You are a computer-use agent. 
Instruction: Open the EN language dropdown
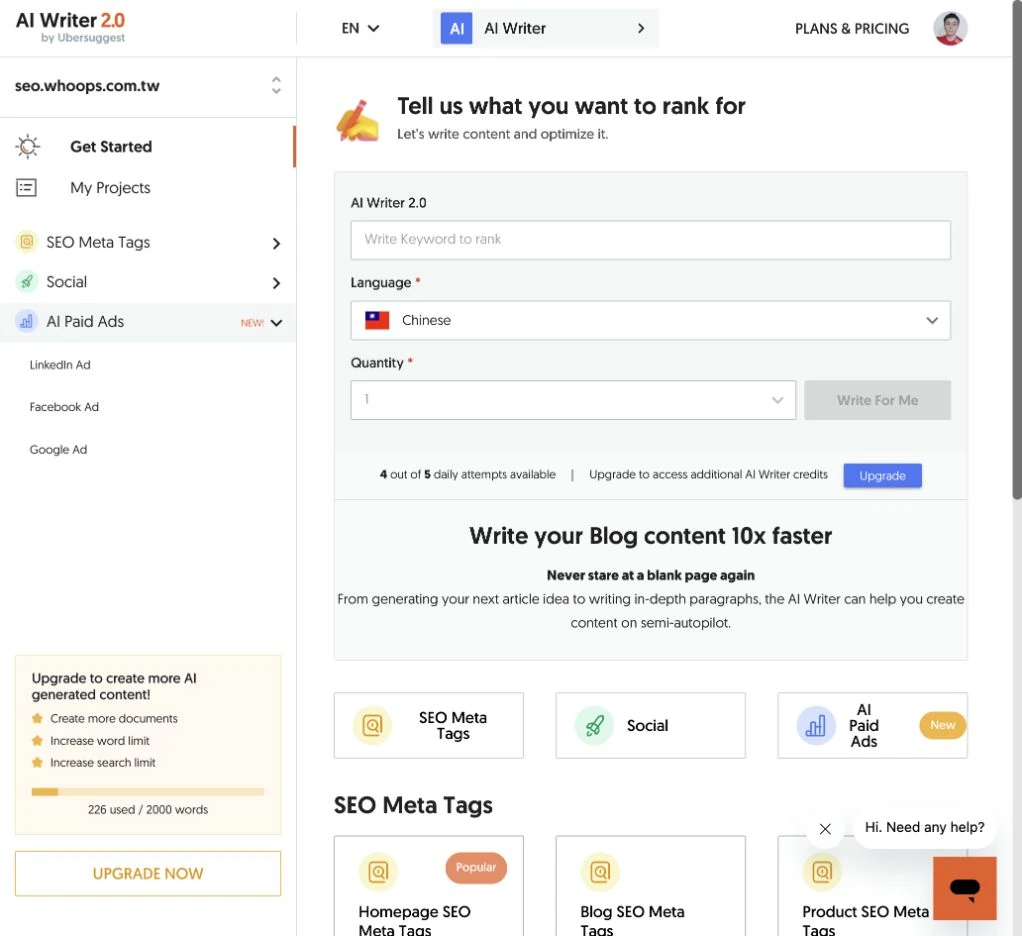[x=360, y=29]
